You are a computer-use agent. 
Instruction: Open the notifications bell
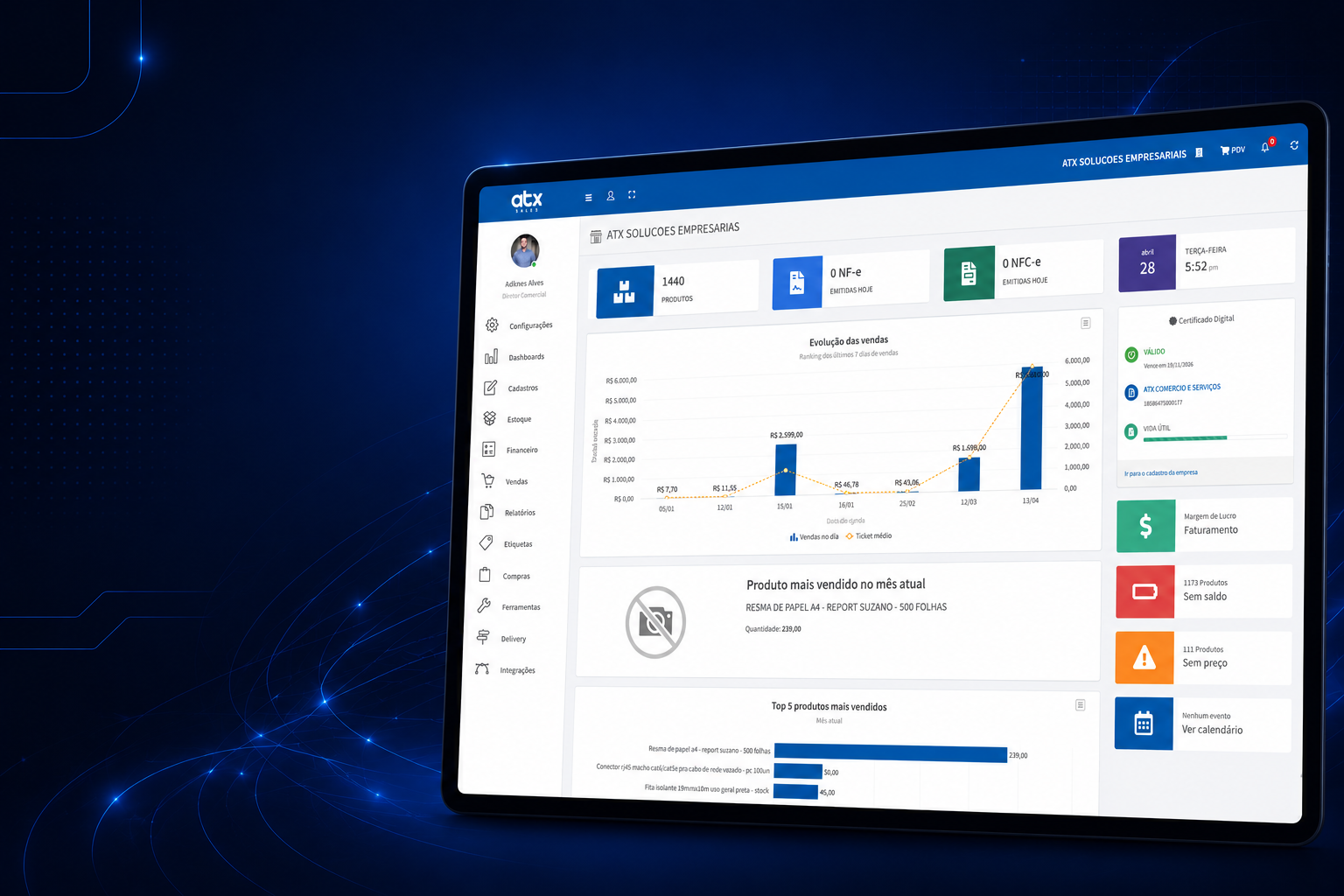tap(1265, 147)
